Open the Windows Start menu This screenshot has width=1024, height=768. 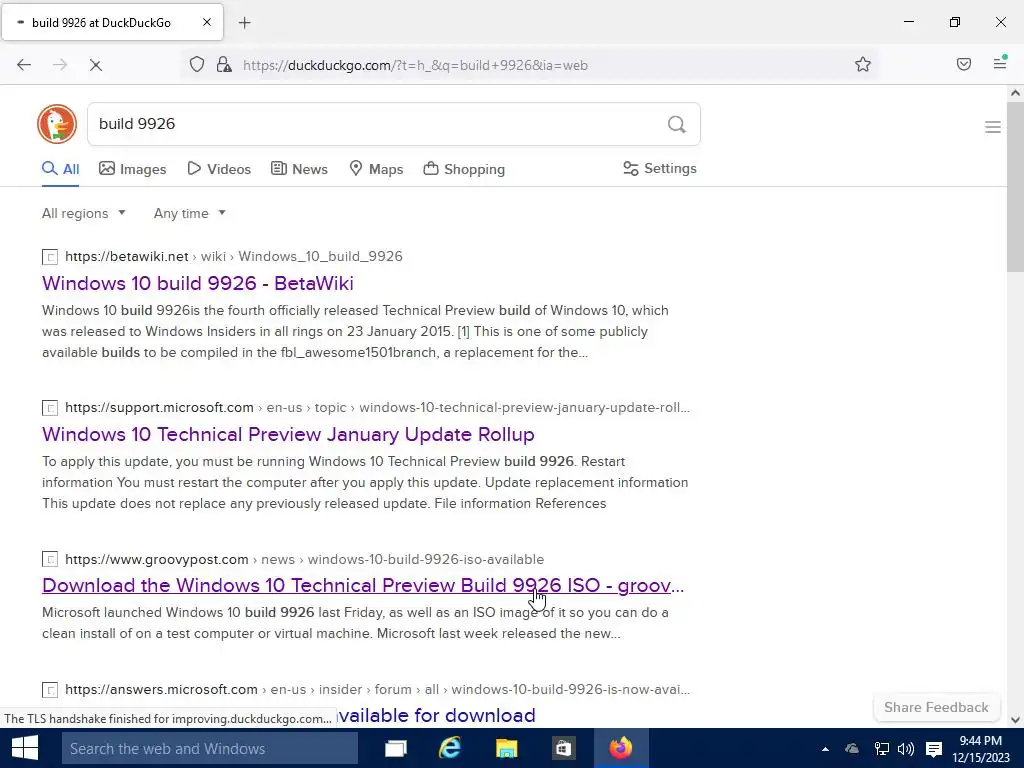tap(25, 748)
